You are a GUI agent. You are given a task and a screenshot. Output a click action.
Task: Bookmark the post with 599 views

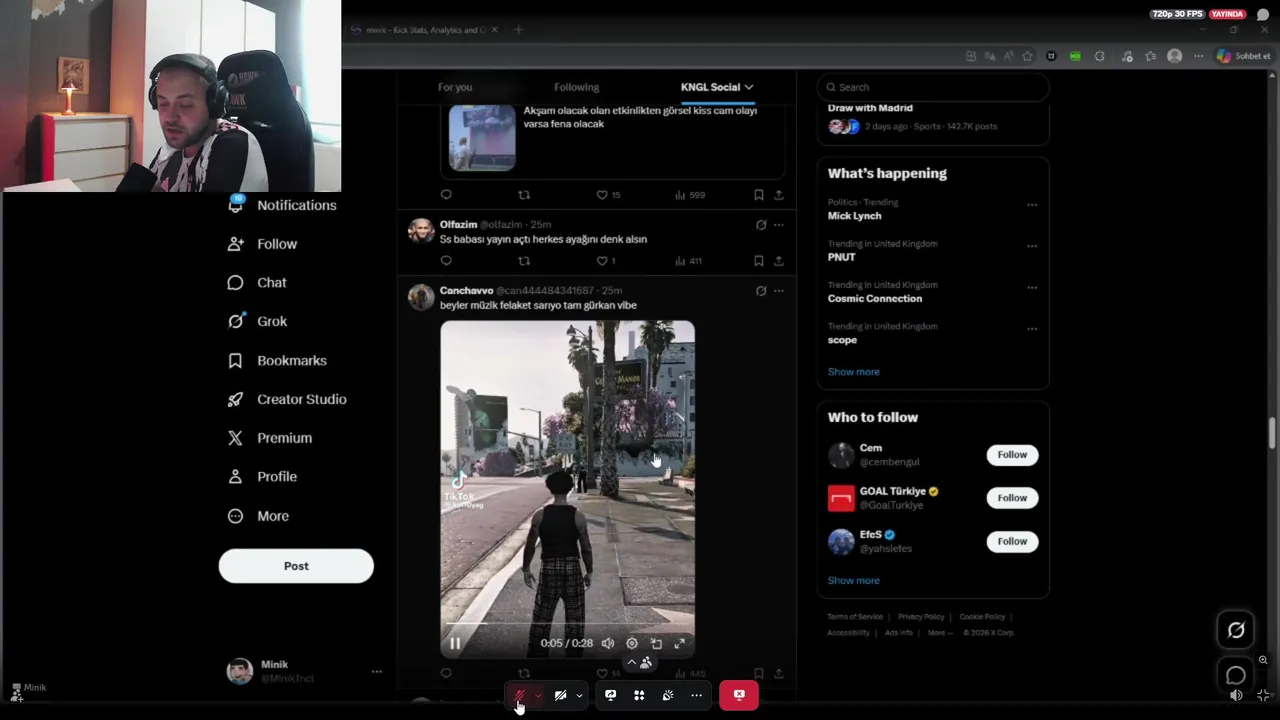click(758, 195)
